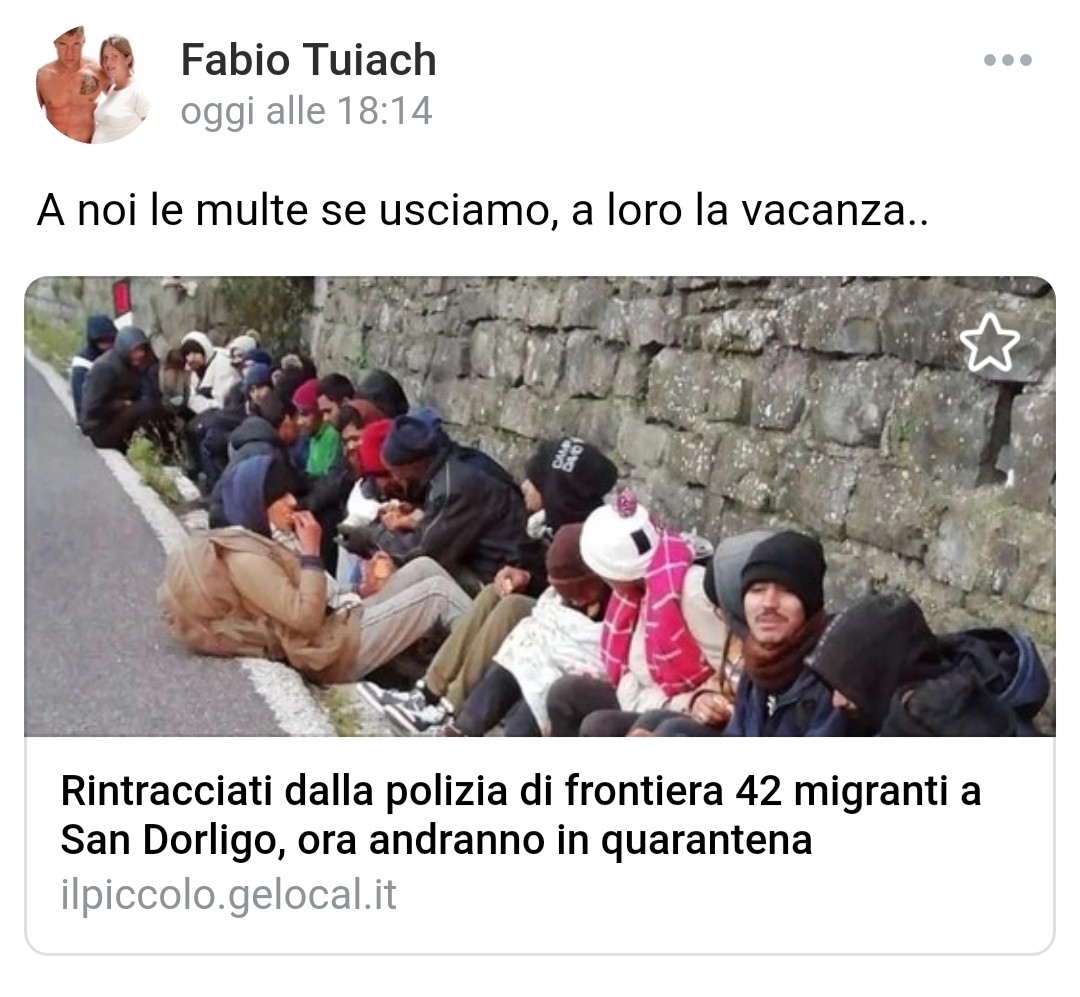The height and width of the screenshot is (997, 1080).
Task: Open Fabio Tuiach's profile picture
Action: 93,85
